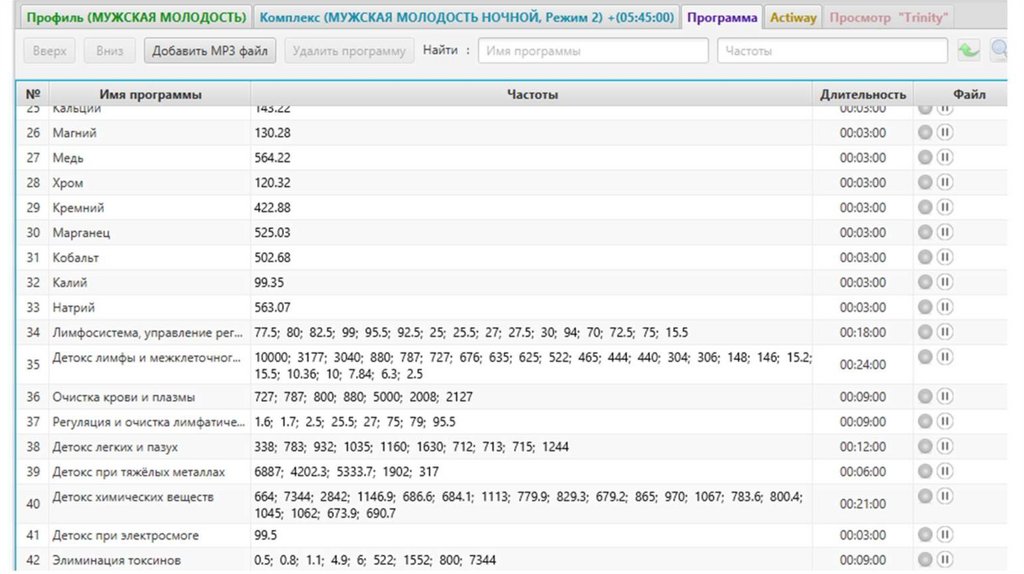Select frequency 422.88 in Кремний row
Screen dimensions: 1024x574
point(272,207)
